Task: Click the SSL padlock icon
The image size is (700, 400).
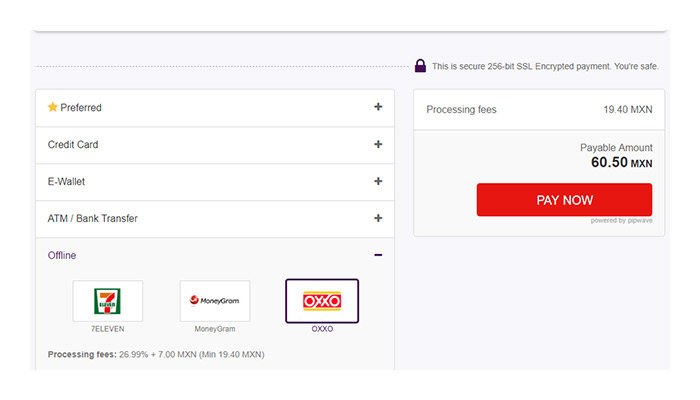Action: click(x=420, y=66)
